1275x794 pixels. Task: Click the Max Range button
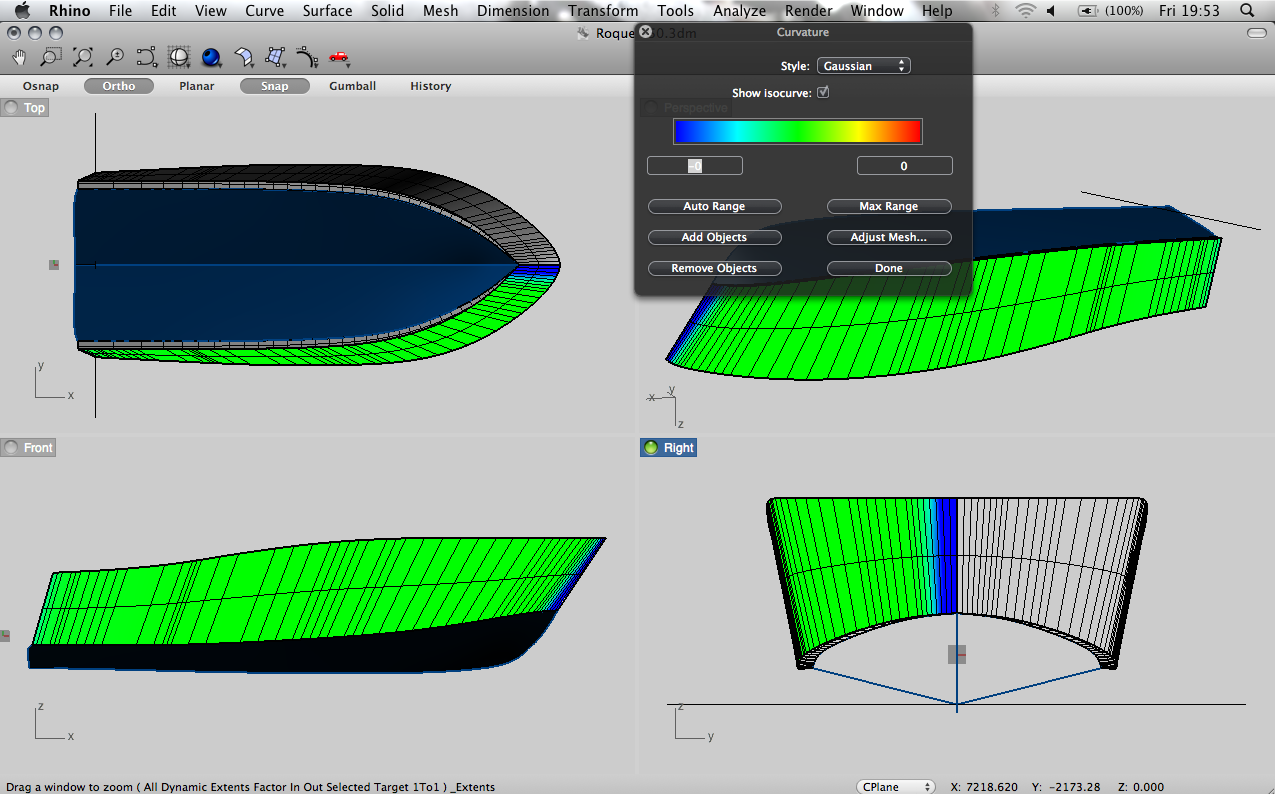pyautogui.click(x=888, y=206)
